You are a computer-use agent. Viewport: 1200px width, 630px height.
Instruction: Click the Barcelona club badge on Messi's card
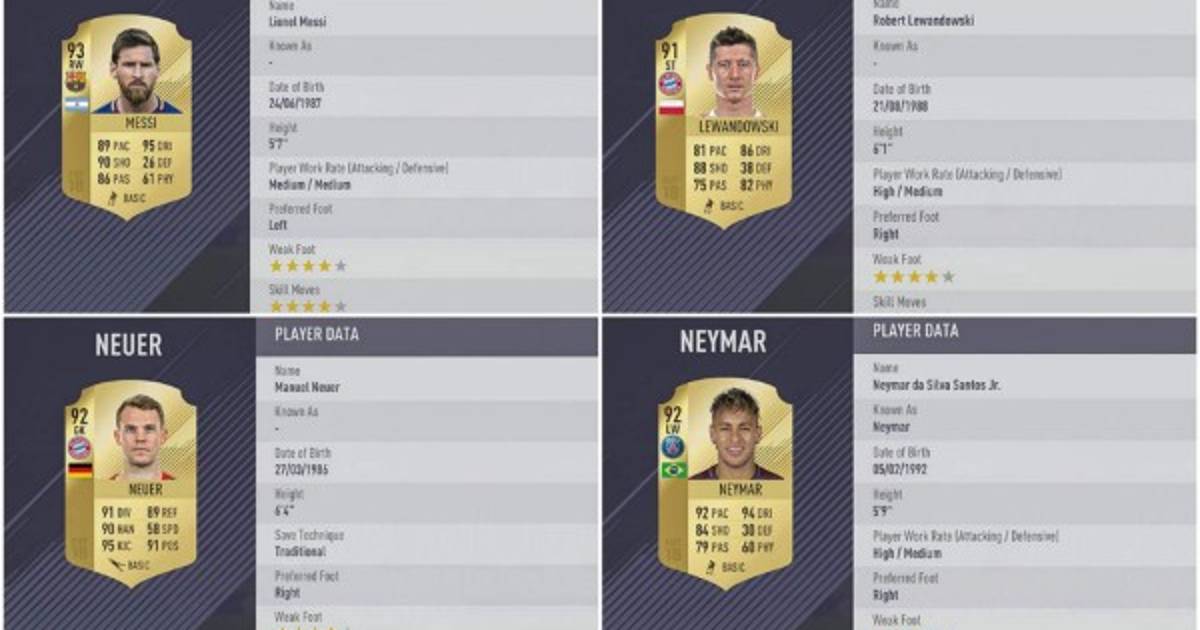pos(76,81)
